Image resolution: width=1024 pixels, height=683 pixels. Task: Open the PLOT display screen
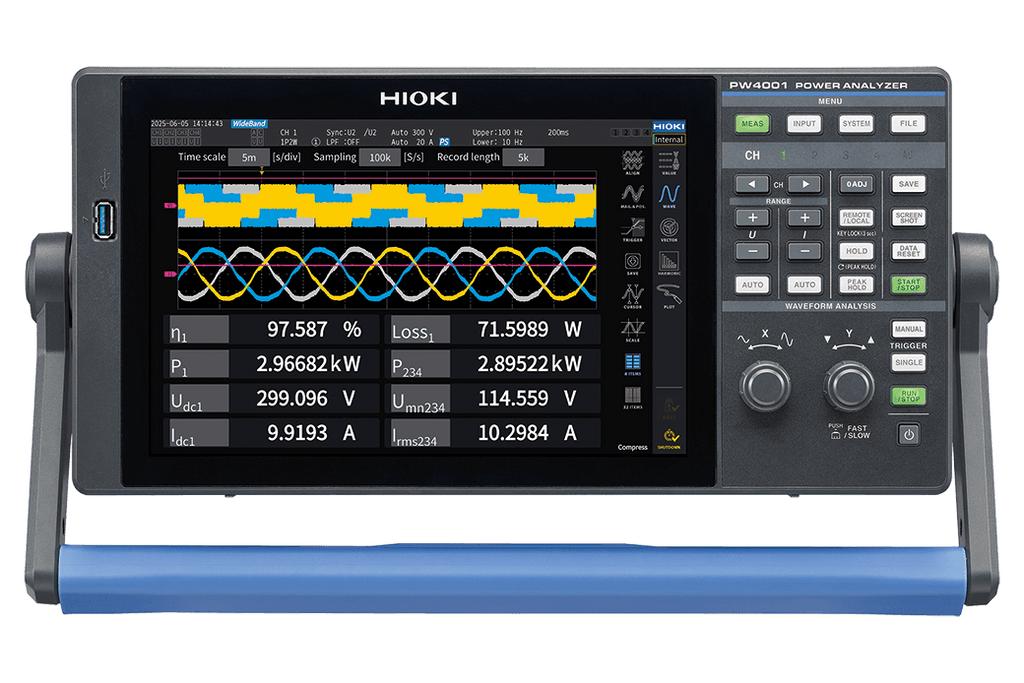point(669,297)
